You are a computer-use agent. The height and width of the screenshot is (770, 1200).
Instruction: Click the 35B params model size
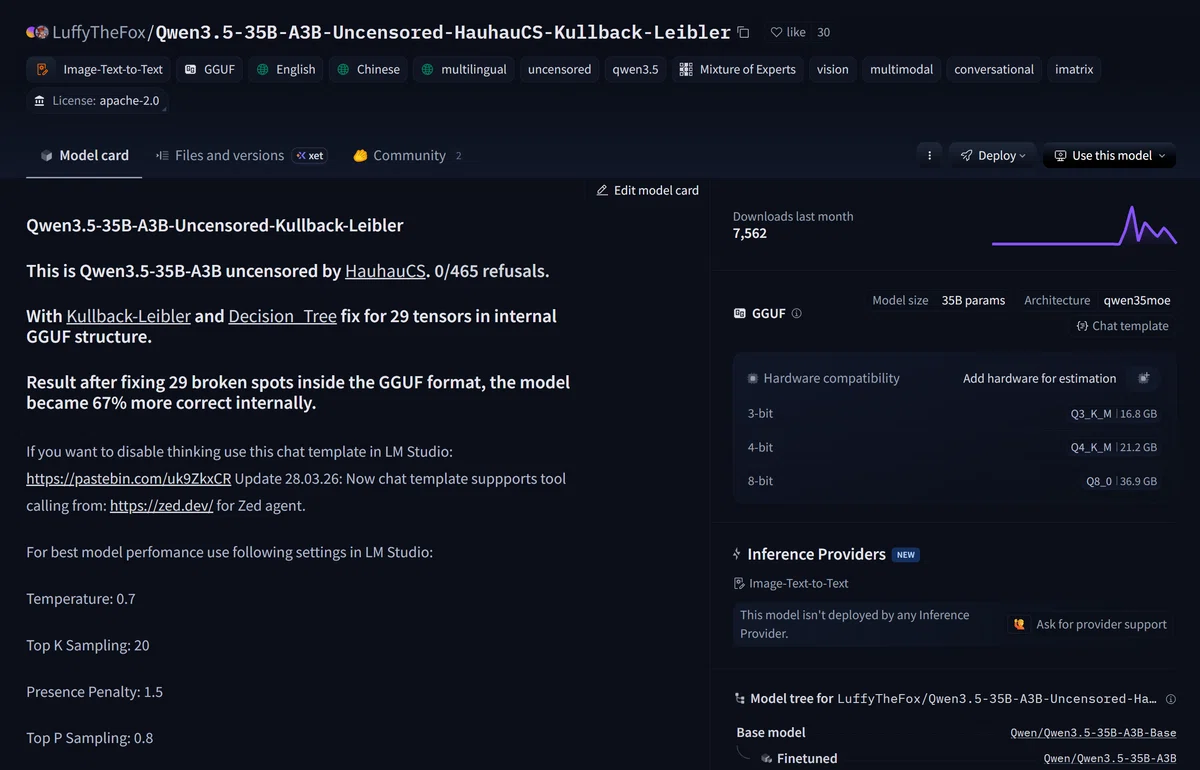(973, 300)
